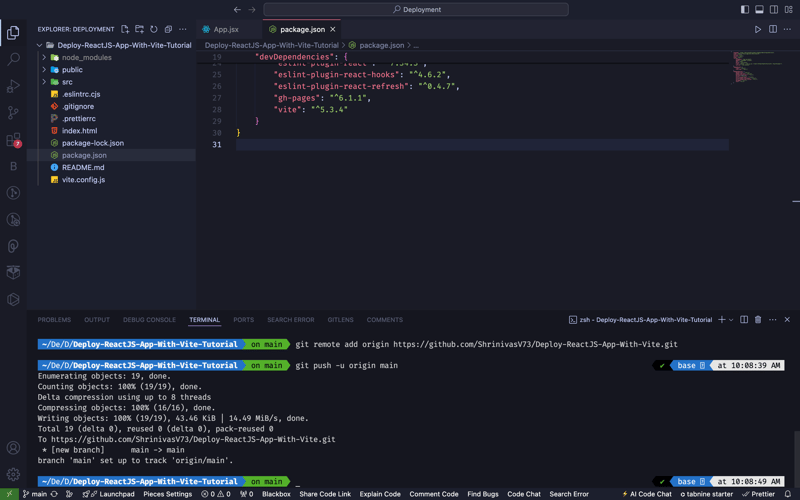
Task: Open vite.config.js in the file tree
Action: pos(83,180)
